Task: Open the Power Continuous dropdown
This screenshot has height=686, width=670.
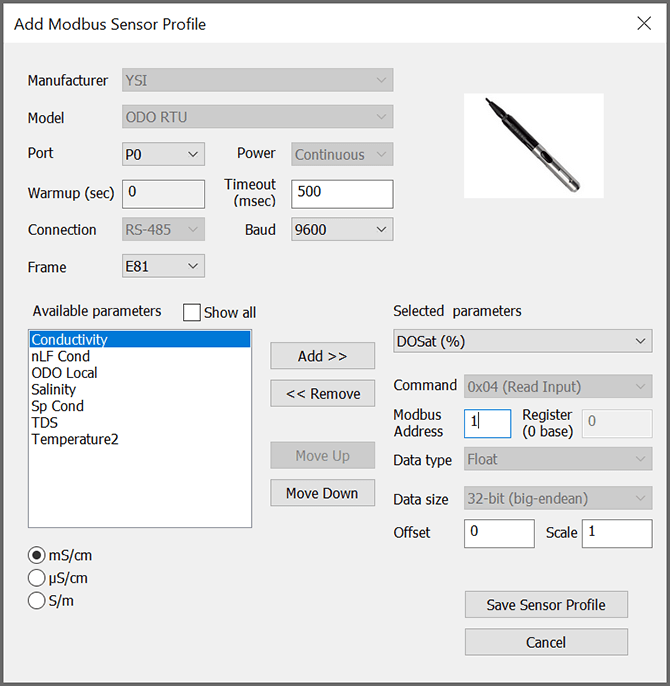Action: (342, 154)
